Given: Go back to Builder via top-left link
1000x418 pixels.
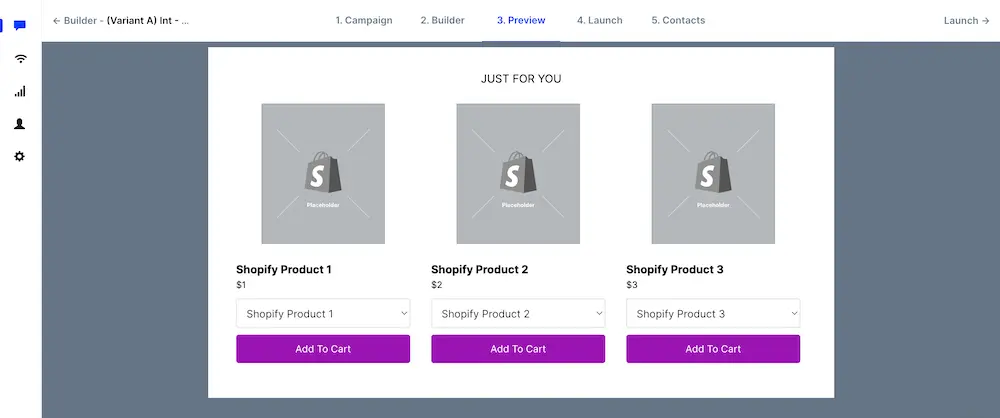Looking at the screenshot, I should coord(120,20).
